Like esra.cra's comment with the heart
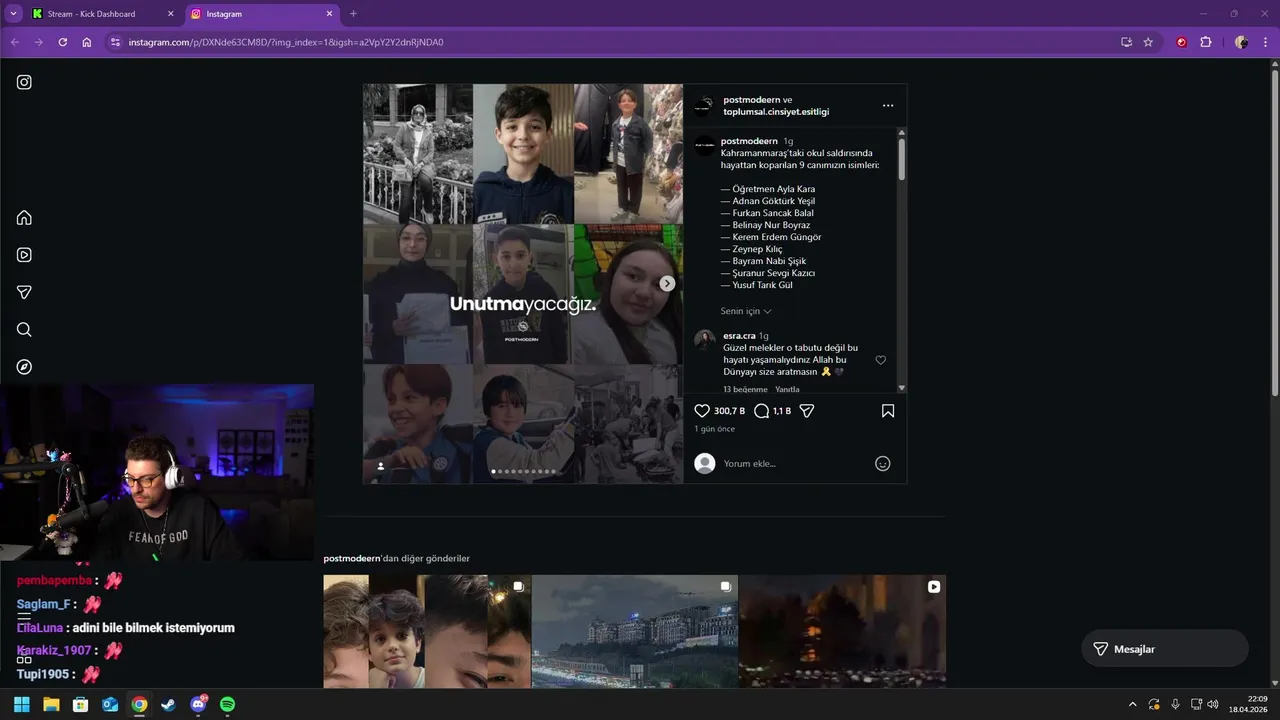The image size is (1280, 720). (x=881, y=360)
